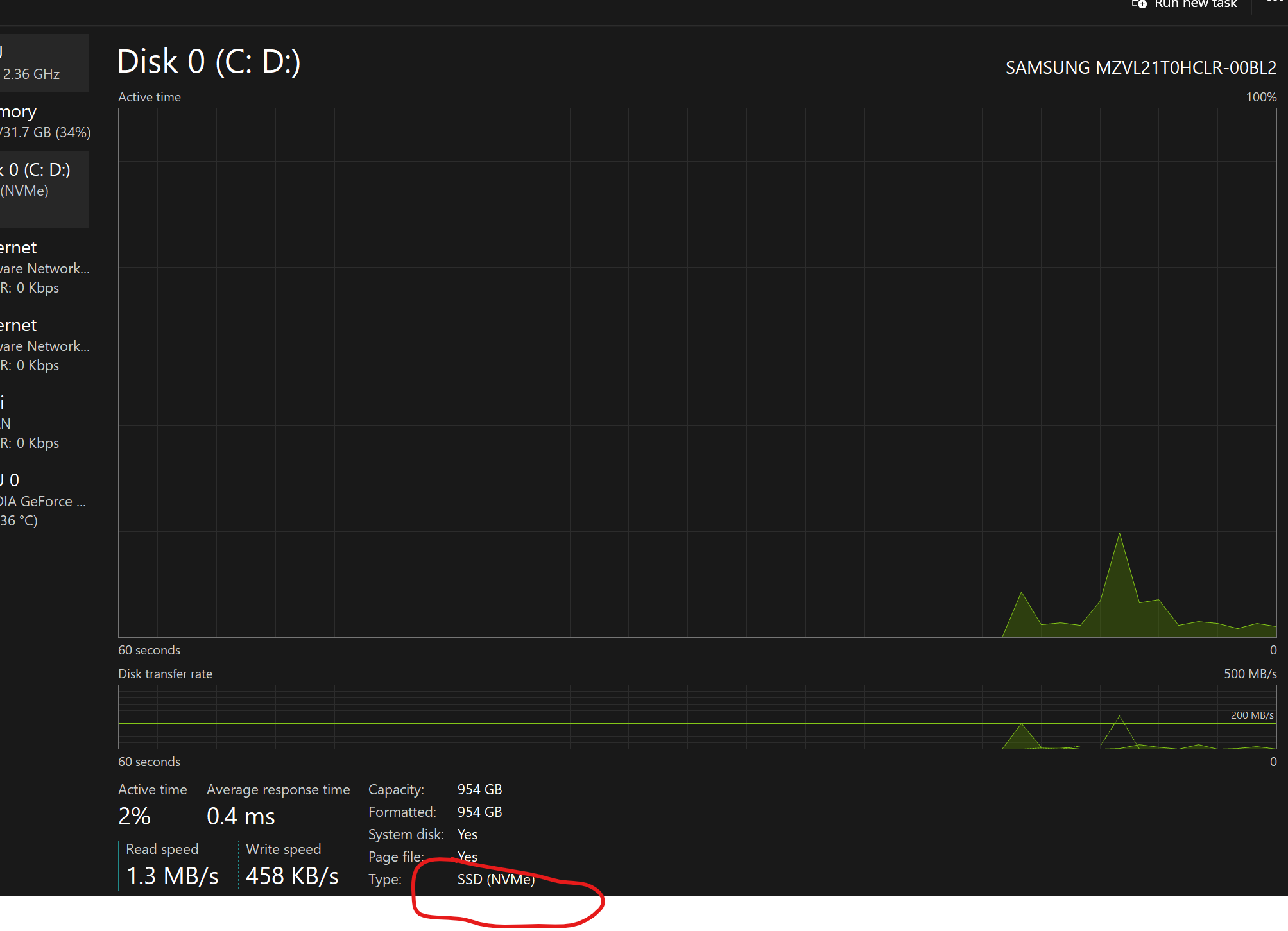Image resolution: width=1288 pixels, height=931 pixels.
Task: Select the GPU 0 NVIDIA GeForce entry
Action: pyautogui.click(x=42, y=500)
